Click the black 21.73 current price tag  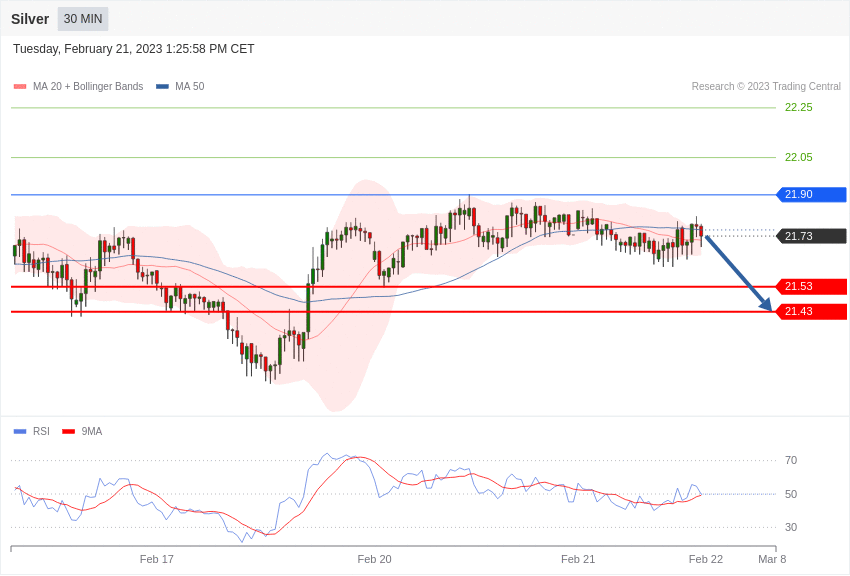pyautogui.click(x=812, y=236)
